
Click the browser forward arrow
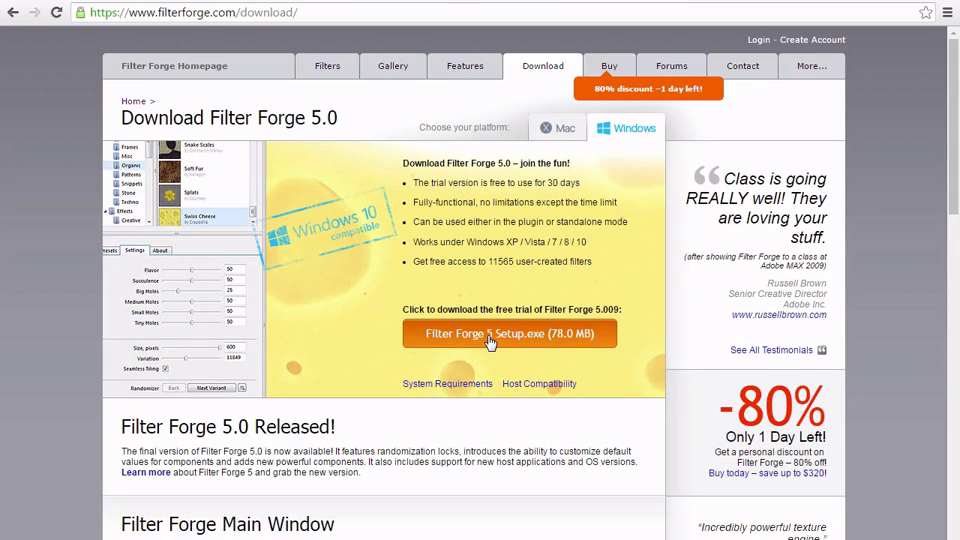(34, 12)
